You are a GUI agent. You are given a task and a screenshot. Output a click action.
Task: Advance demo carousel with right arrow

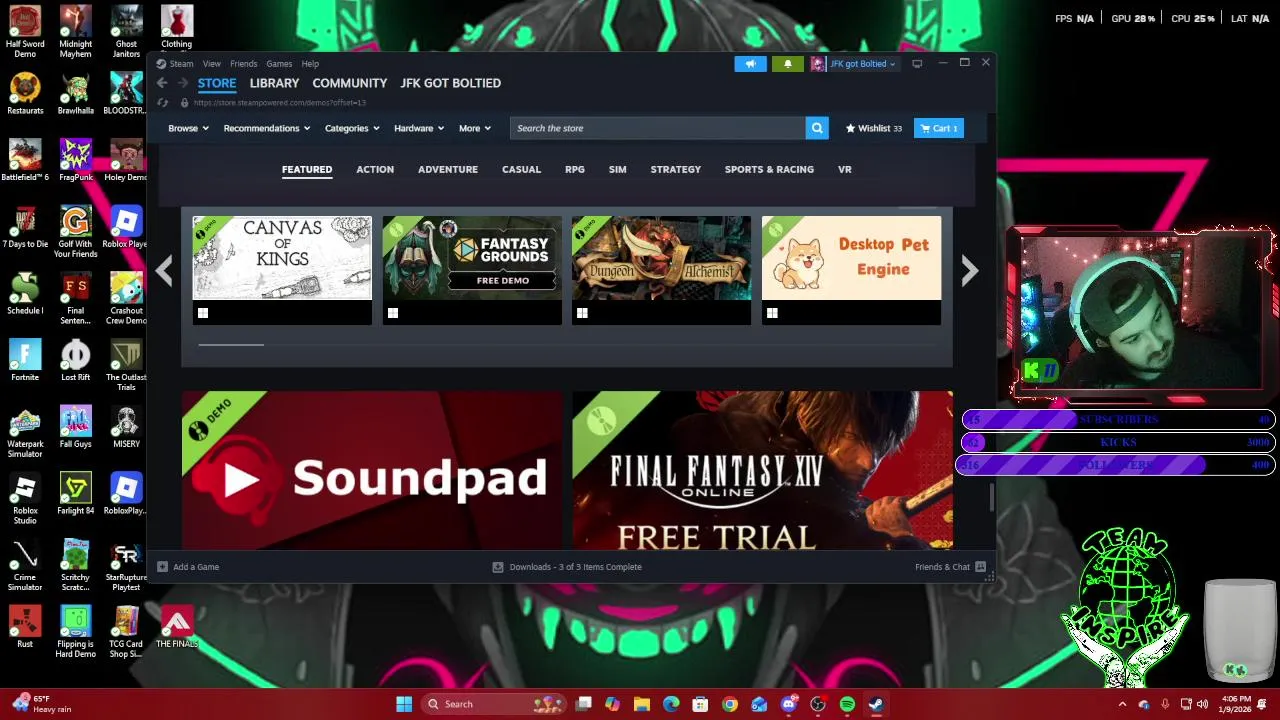click(969, 271)
